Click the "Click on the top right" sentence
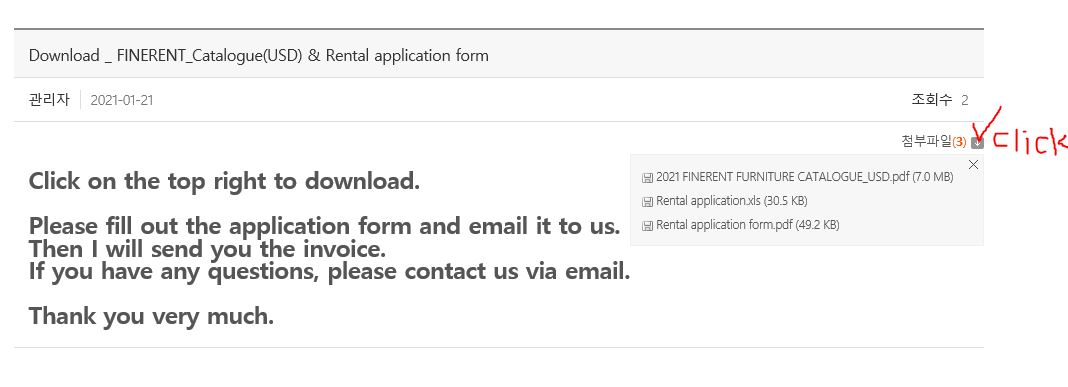This screenshot has height=387, width=1068. (224, 181)
